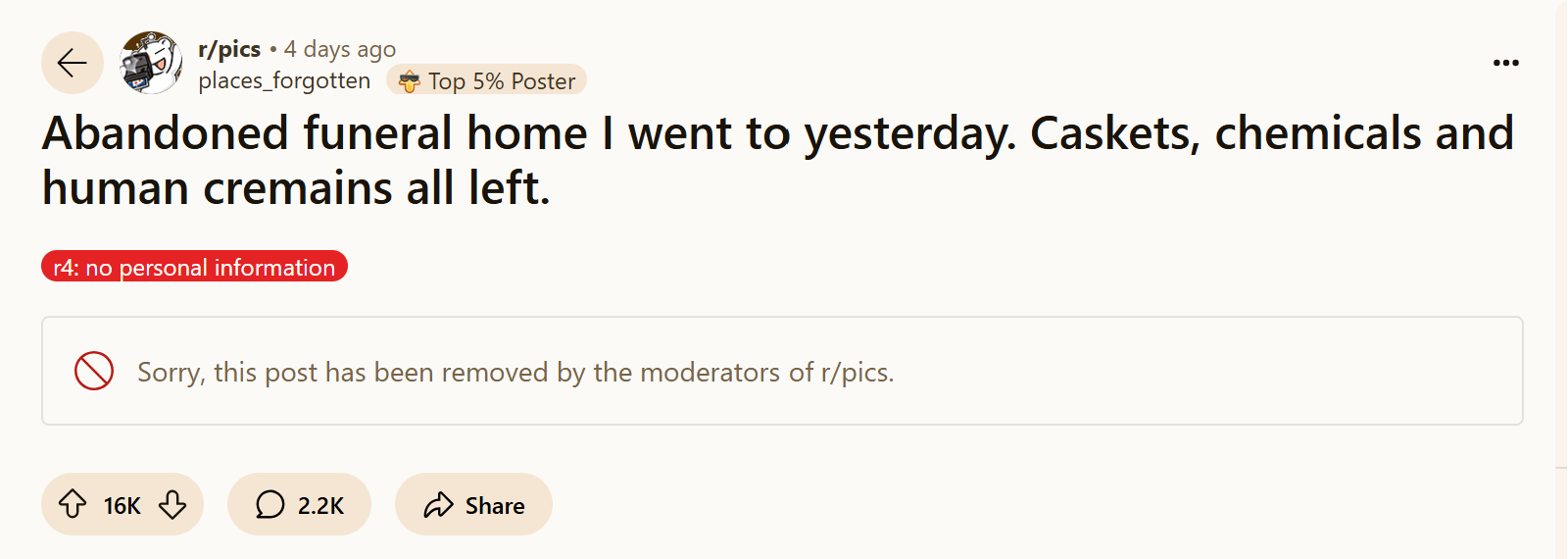Click the Share text label
The width and height of the screenshot is (1568, 559).
(495, 506)
